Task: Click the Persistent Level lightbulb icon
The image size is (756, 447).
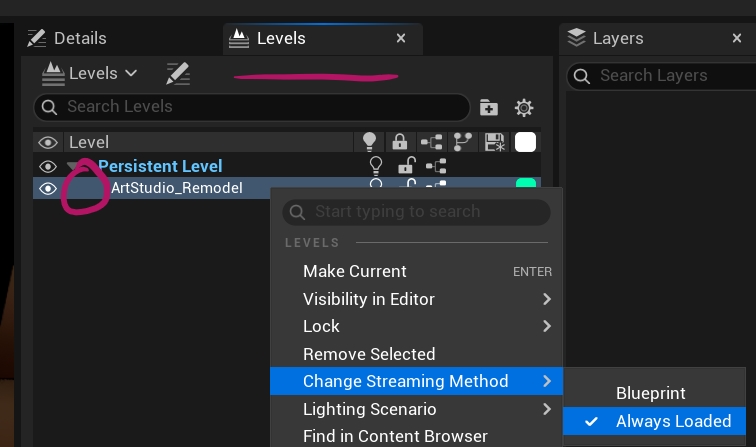Action: pyautogui.click(x=376, y=166)
